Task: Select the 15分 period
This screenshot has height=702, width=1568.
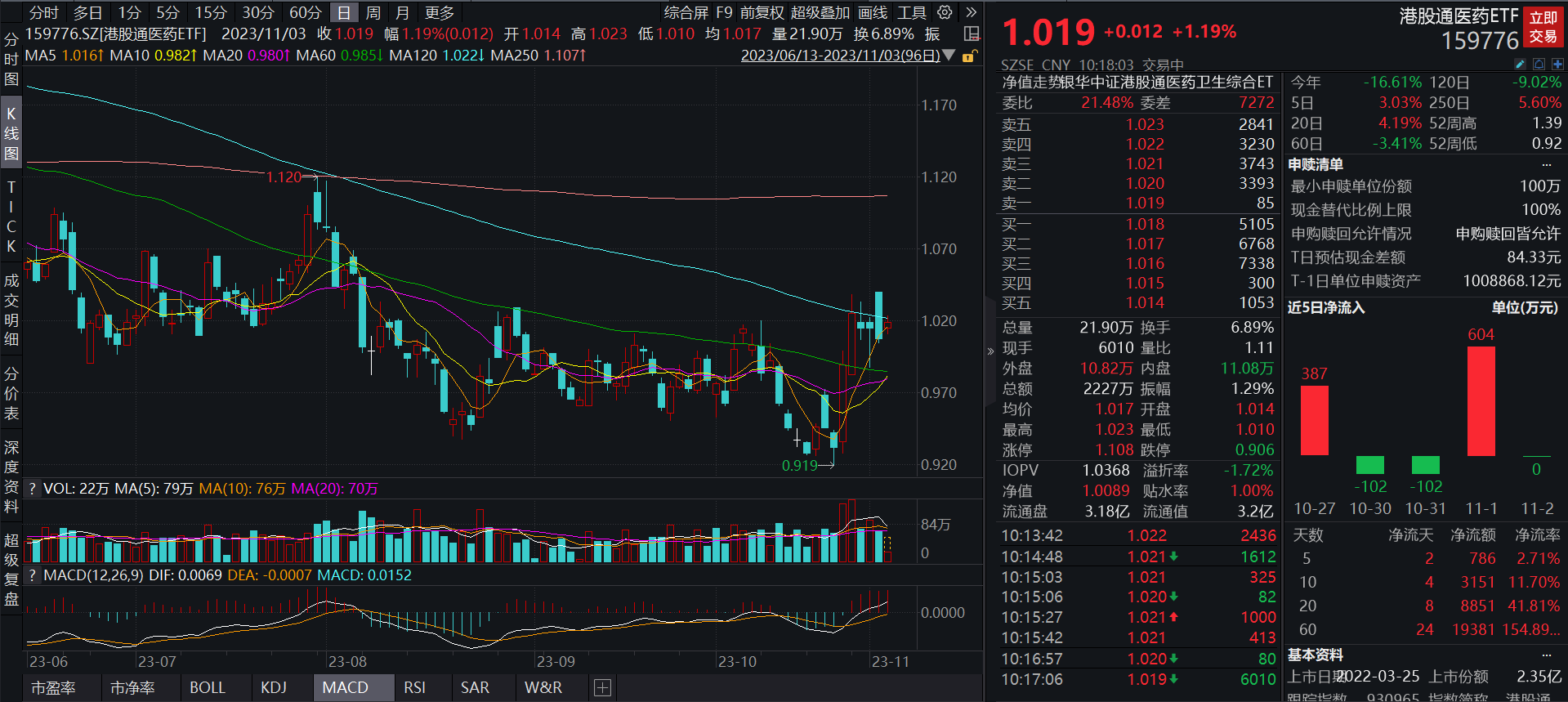Action: 211,12
